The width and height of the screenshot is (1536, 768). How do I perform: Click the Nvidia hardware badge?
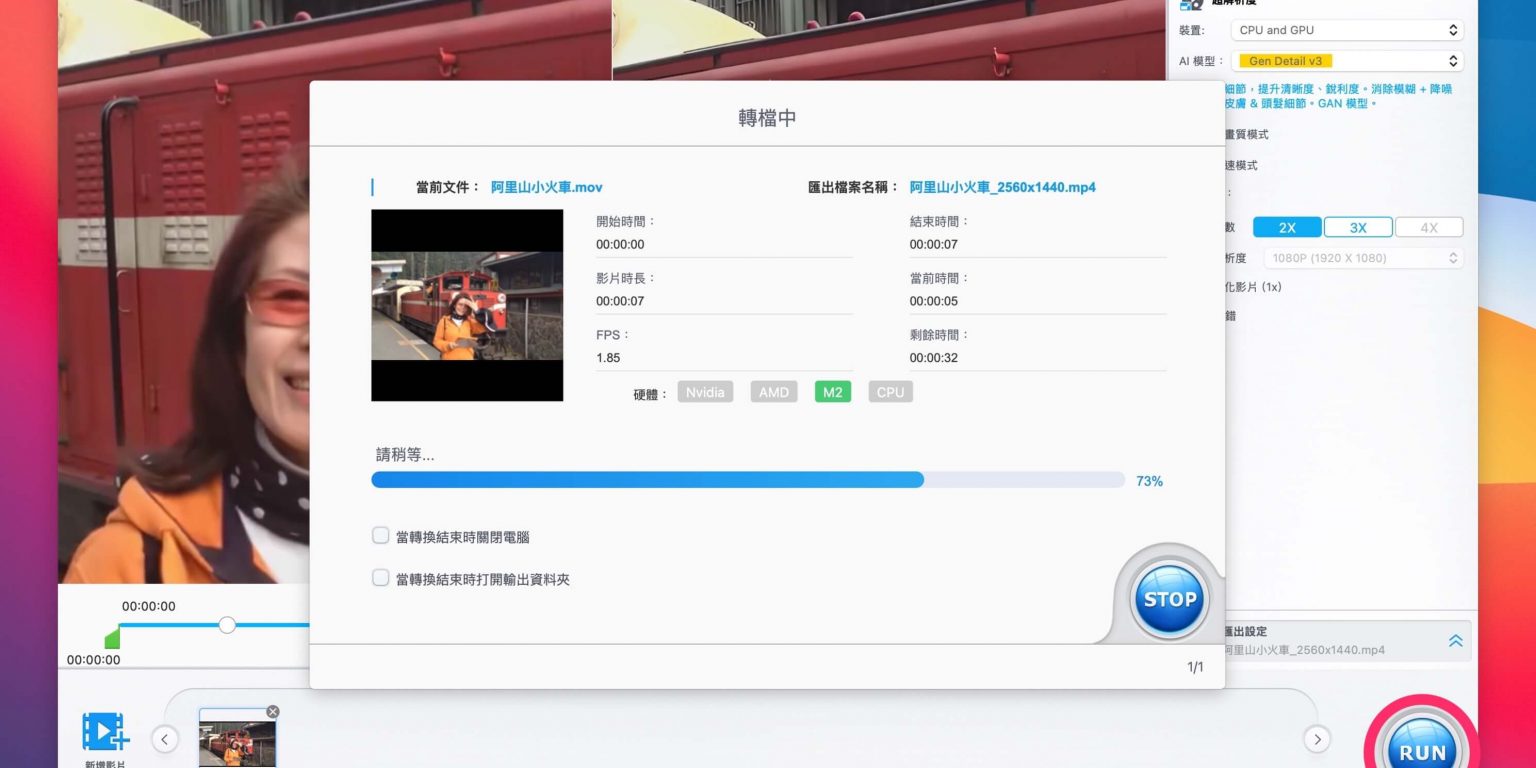click(x=705, y=392)
